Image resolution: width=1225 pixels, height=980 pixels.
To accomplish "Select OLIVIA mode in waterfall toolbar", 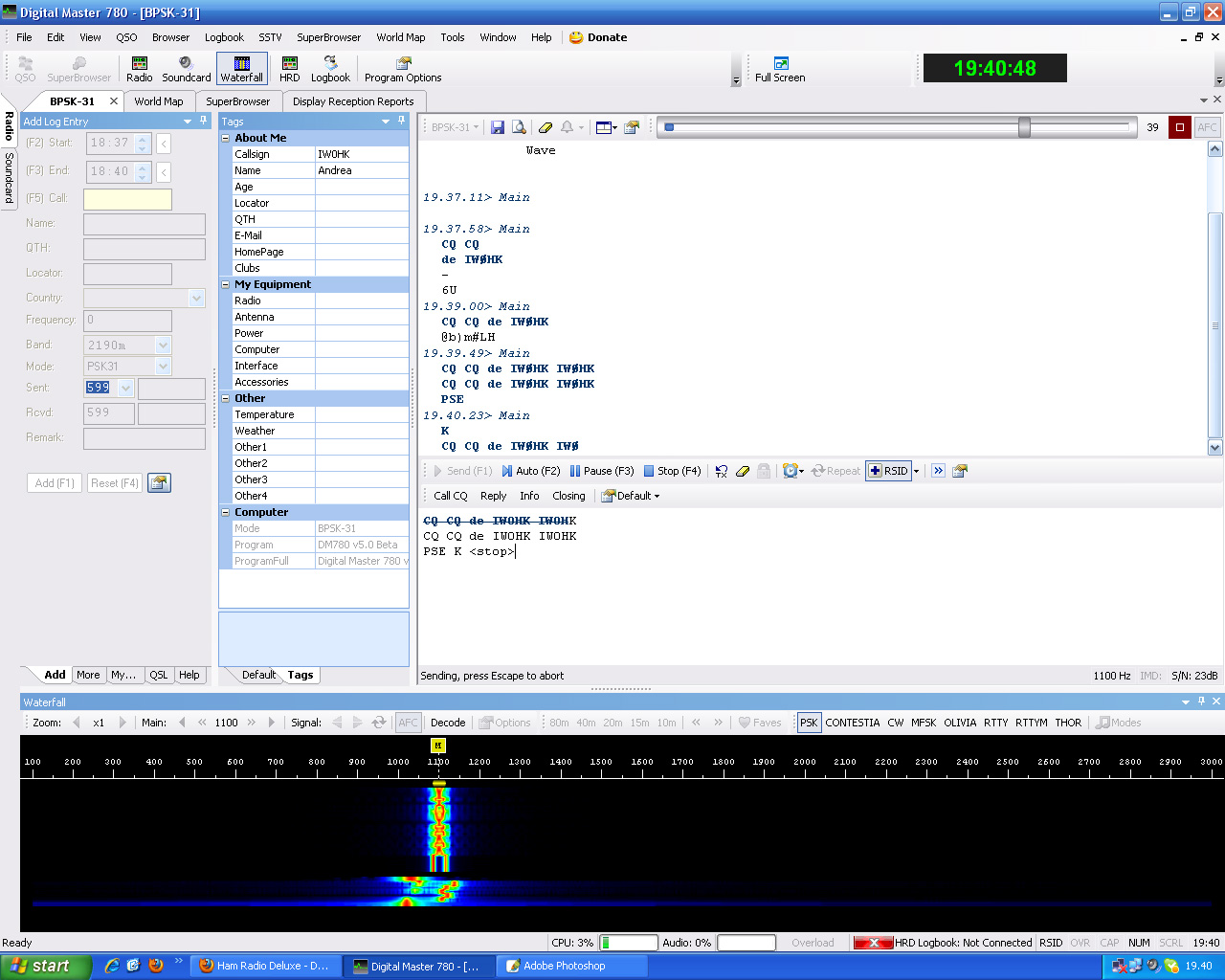I will 960,723.
